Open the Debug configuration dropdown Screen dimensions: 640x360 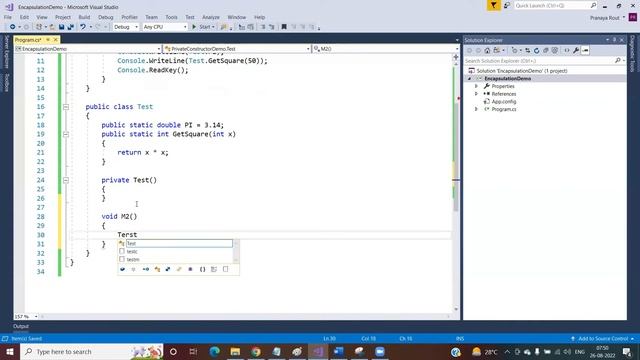[x=126, y=27]
